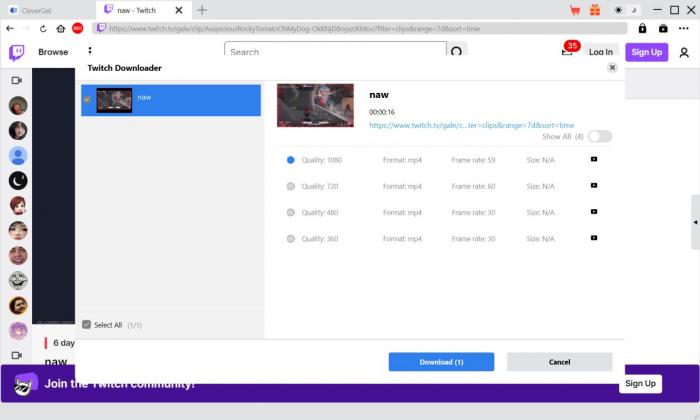Select the Quality 360 radio button
The image size is (700, 420).
291,239
